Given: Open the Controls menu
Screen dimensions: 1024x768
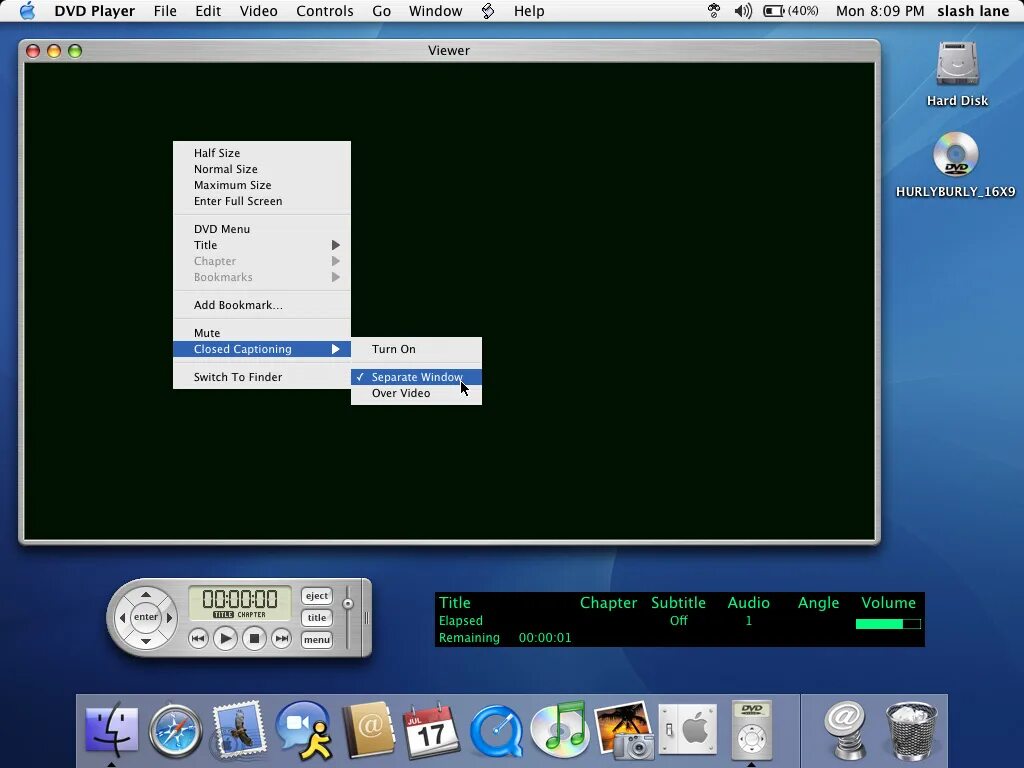Looking at the screenshot, I should click(x=325, y=11).
